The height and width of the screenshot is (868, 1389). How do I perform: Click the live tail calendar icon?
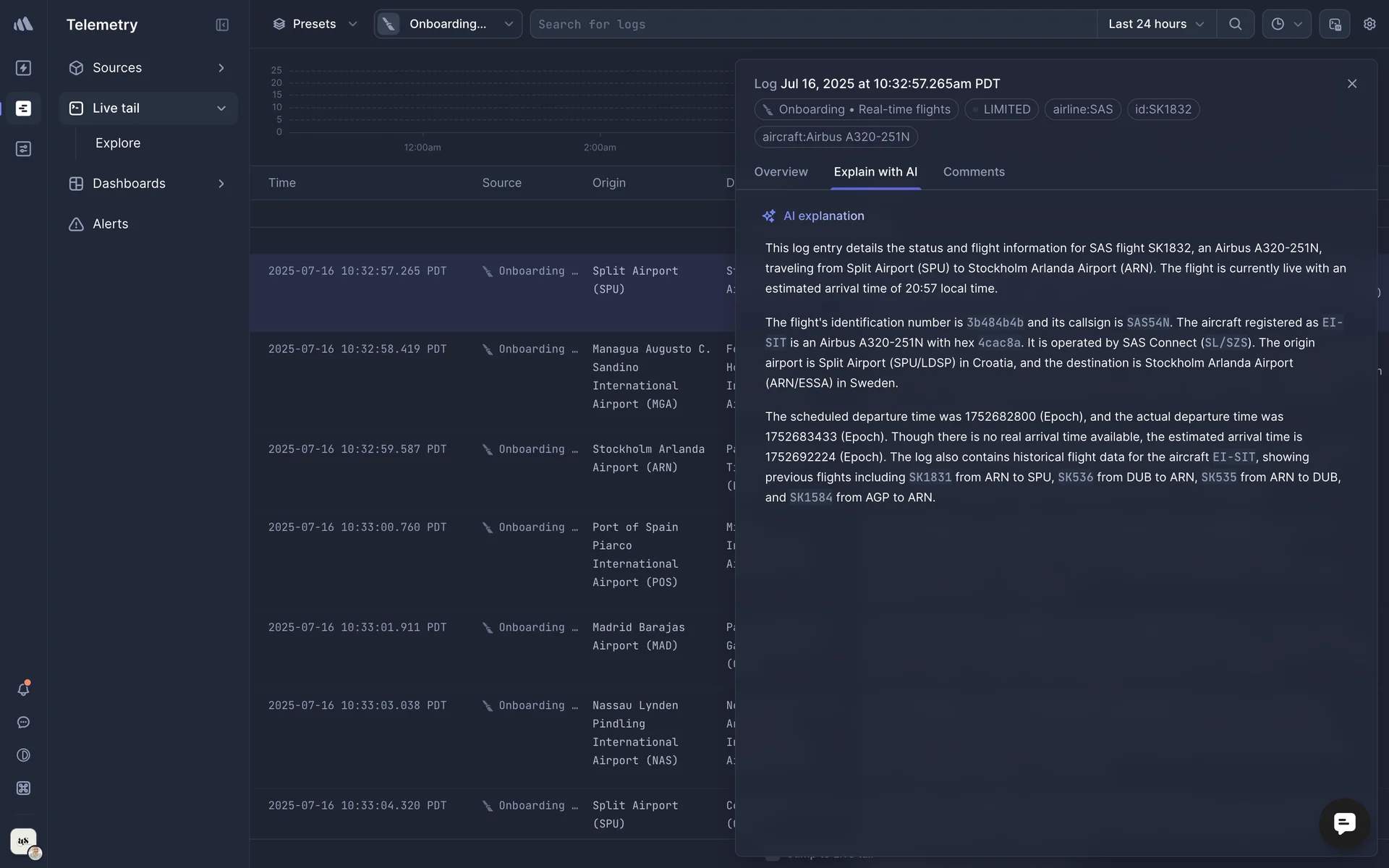coord(1334,24)
